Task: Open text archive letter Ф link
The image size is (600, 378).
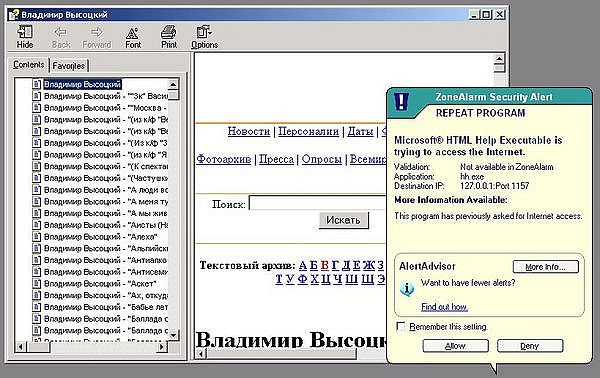Action: tap(302, 279)
